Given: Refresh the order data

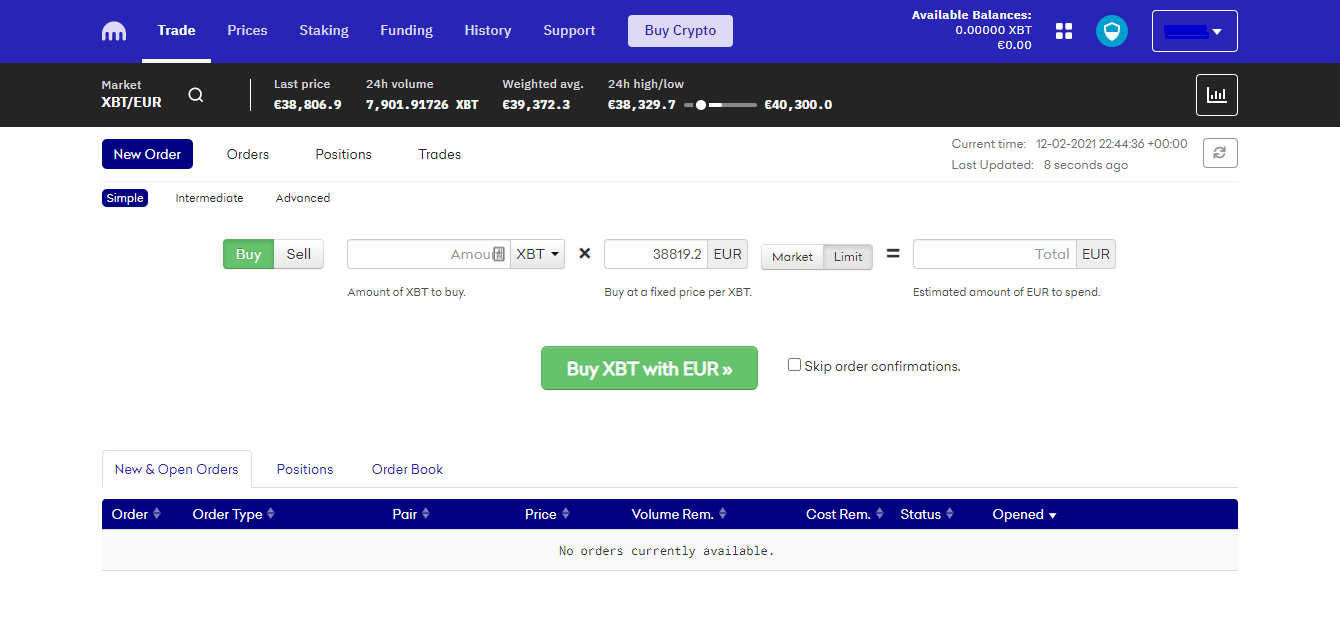Looking at the screenshot, I should (x=1219, y=153).
